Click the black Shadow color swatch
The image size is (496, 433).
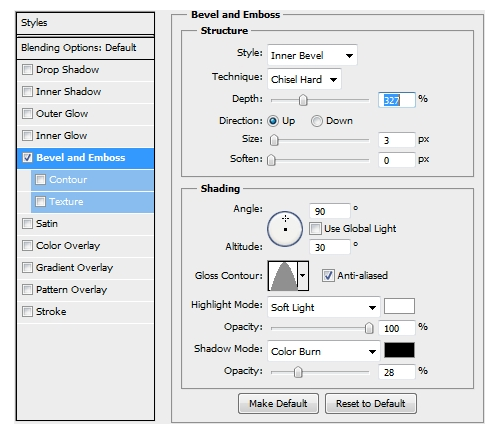399,350
